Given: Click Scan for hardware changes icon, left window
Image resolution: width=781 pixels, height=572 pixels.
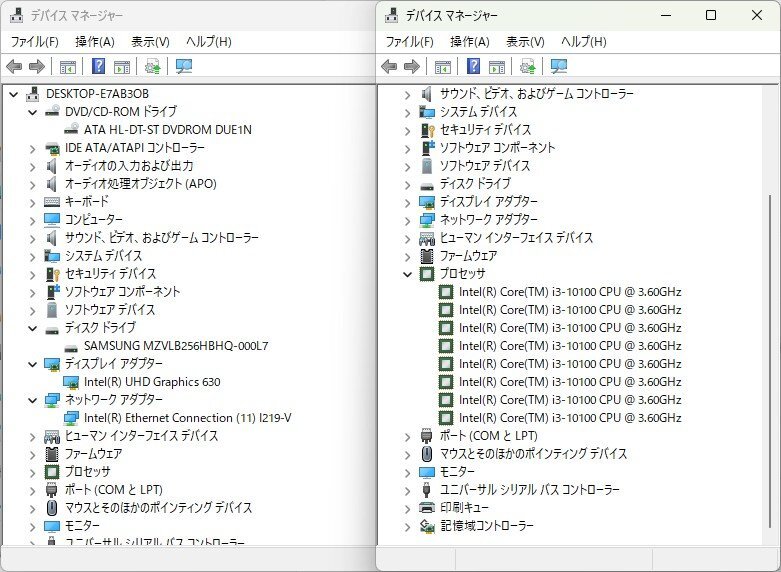Looking at the screenshot, I should pyautogui.click(x=184, y=66).
